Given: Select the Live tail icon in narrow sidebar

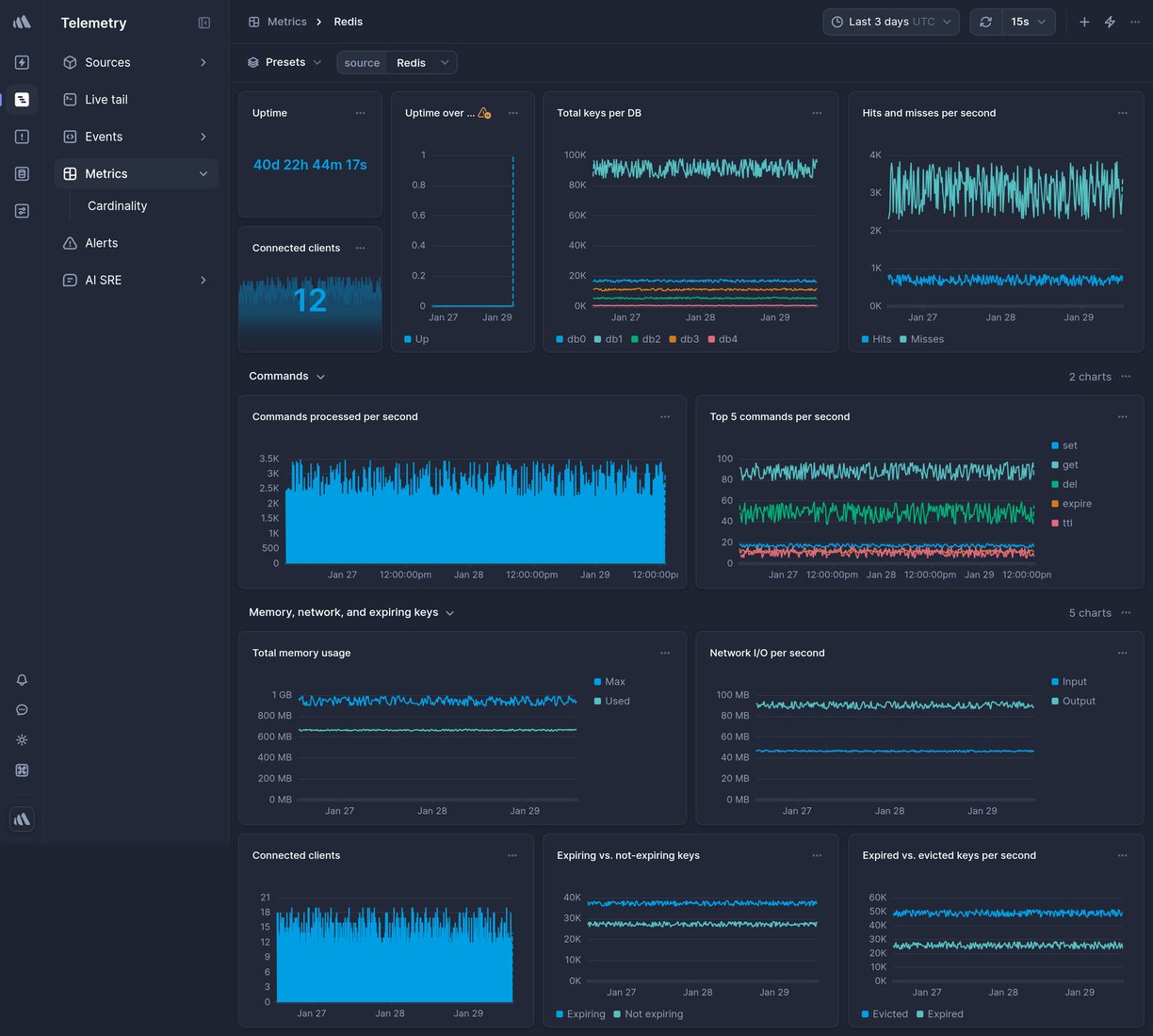Looking at the screenshot, I should click(x=22, y=99).
